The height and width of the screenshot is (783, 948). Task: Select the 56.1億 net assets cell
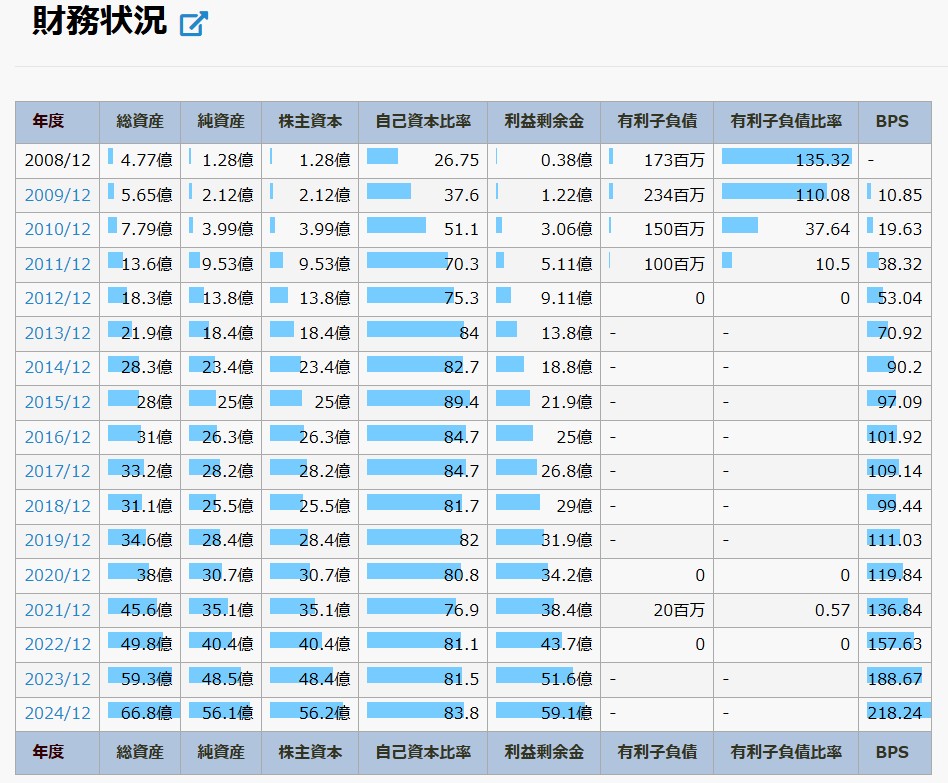pos(221,713)
